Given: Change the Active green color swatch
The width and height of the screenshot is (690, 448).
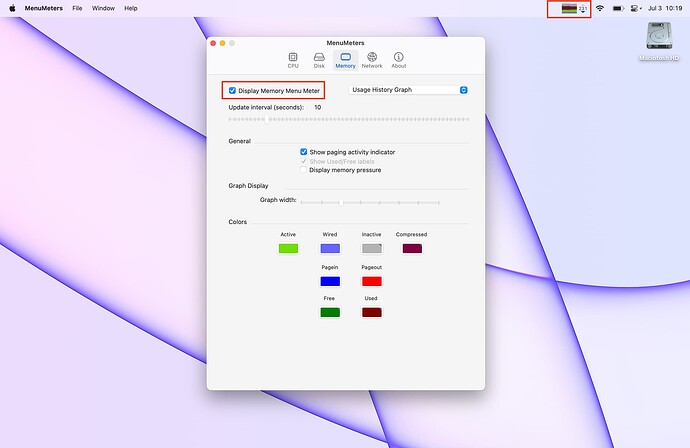Looking at the screenshot, I should pos(288,249).
